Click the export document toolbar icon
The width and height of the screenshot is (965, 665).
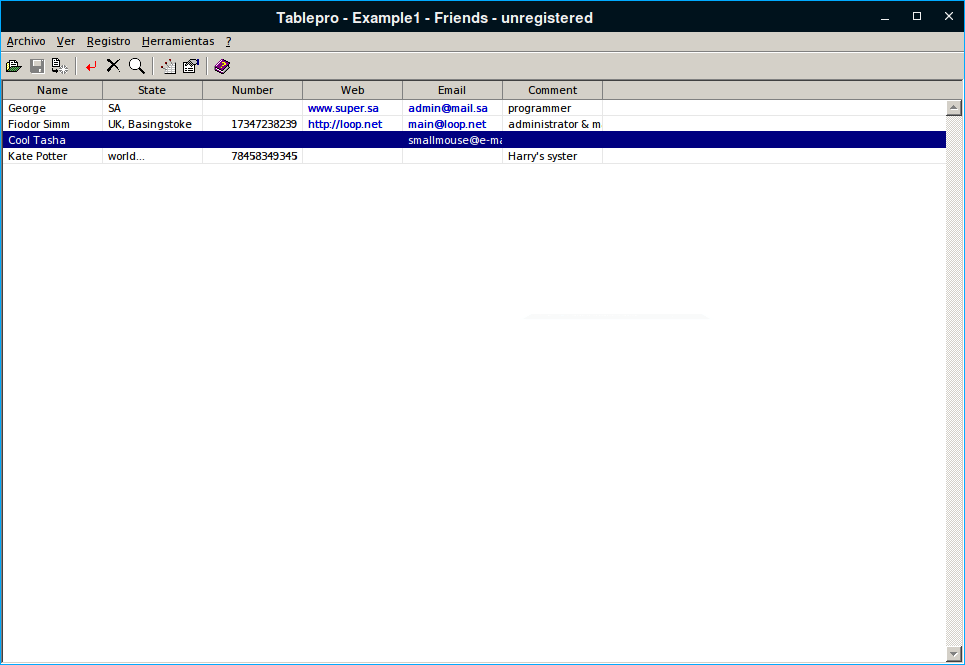click(x=60, y=66)
